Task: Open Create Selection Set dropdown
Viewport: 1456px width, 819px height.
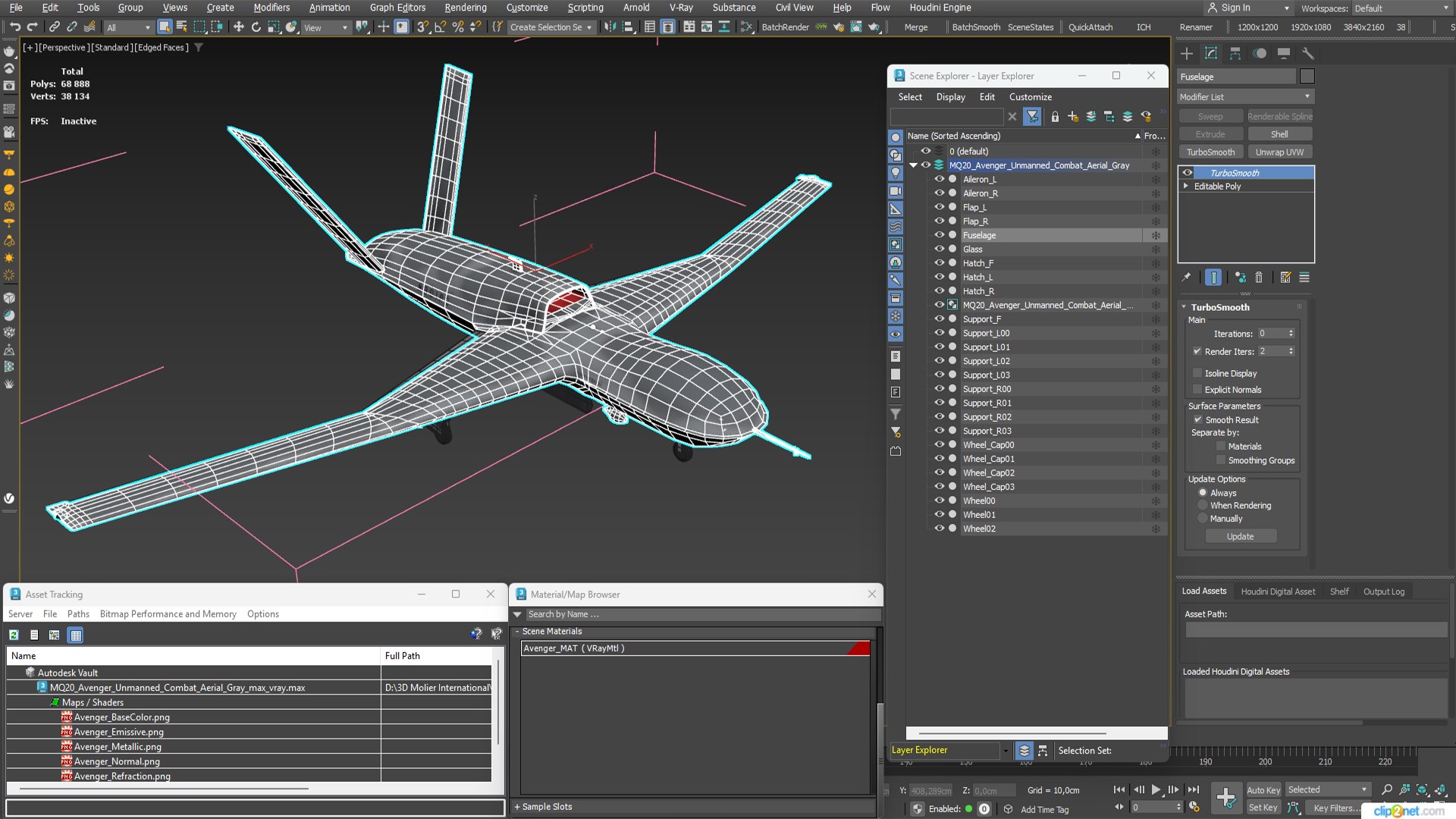Action: 551,27
